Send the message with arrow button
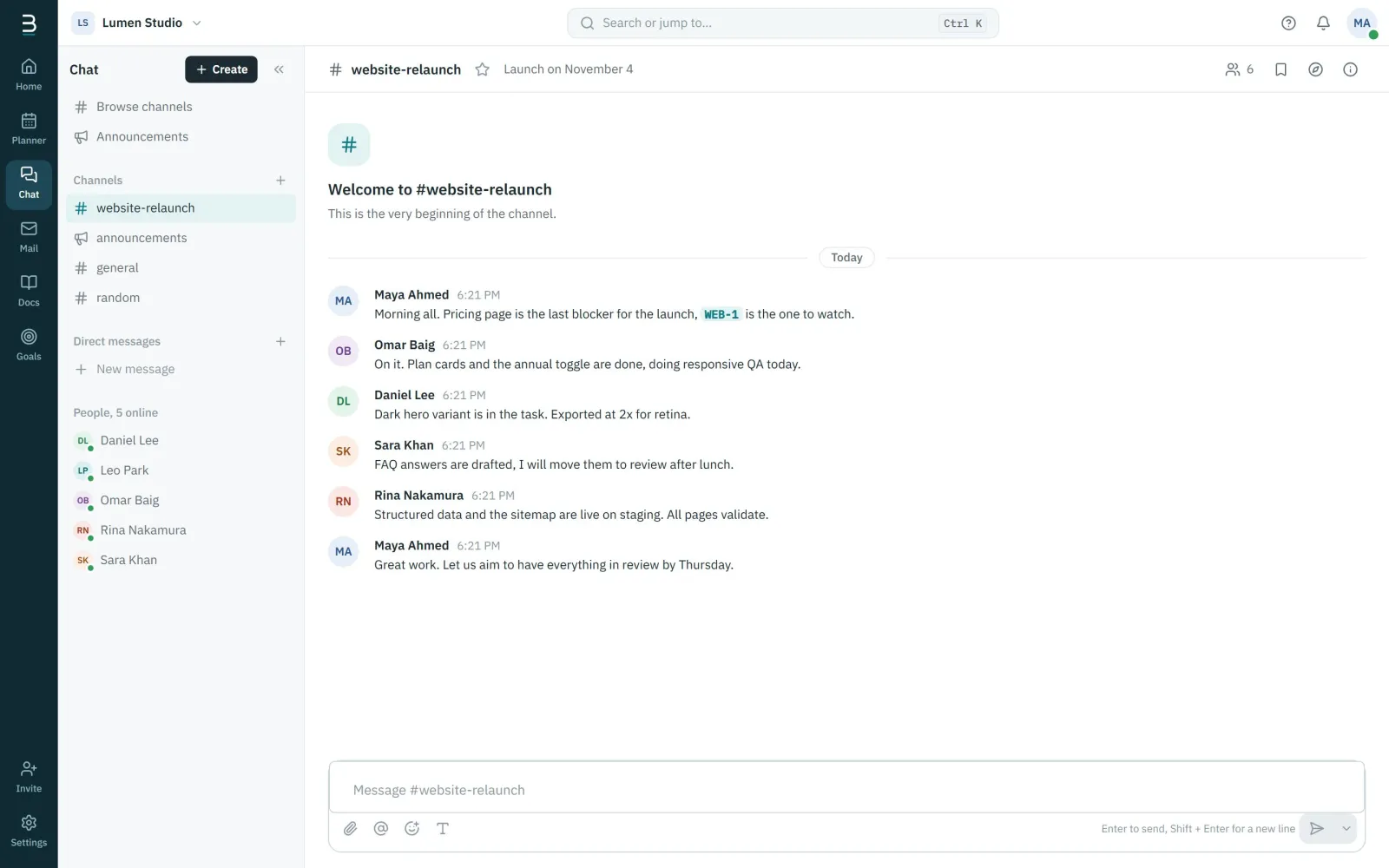The image size is (1389, 868). point(1316,828)
